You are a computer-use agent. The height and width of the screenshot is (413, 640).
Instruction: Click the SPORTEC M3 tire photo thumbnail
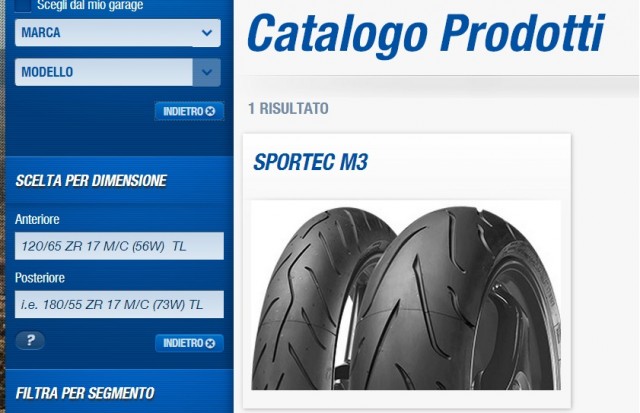(406, 295)
